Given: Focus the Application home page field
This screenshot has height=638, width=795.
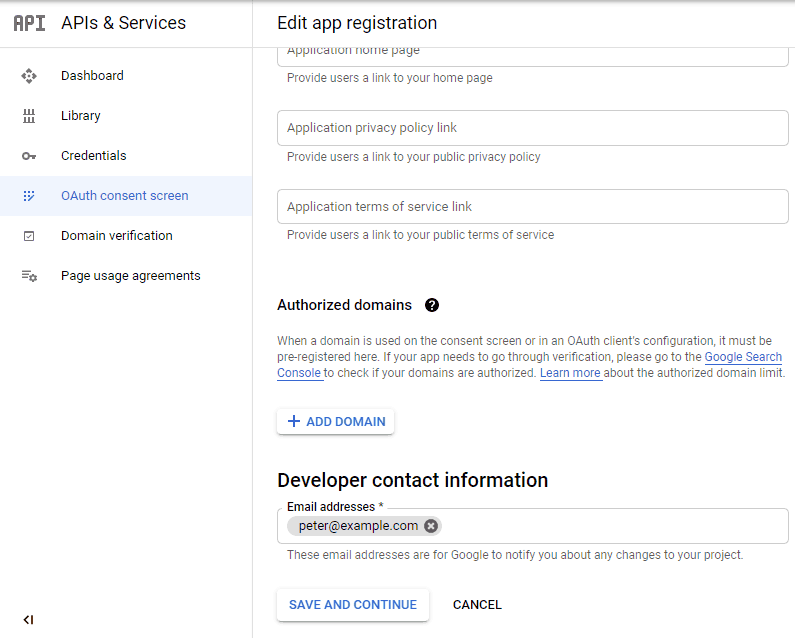Looking at the screenshot, I should coord(533,56).
